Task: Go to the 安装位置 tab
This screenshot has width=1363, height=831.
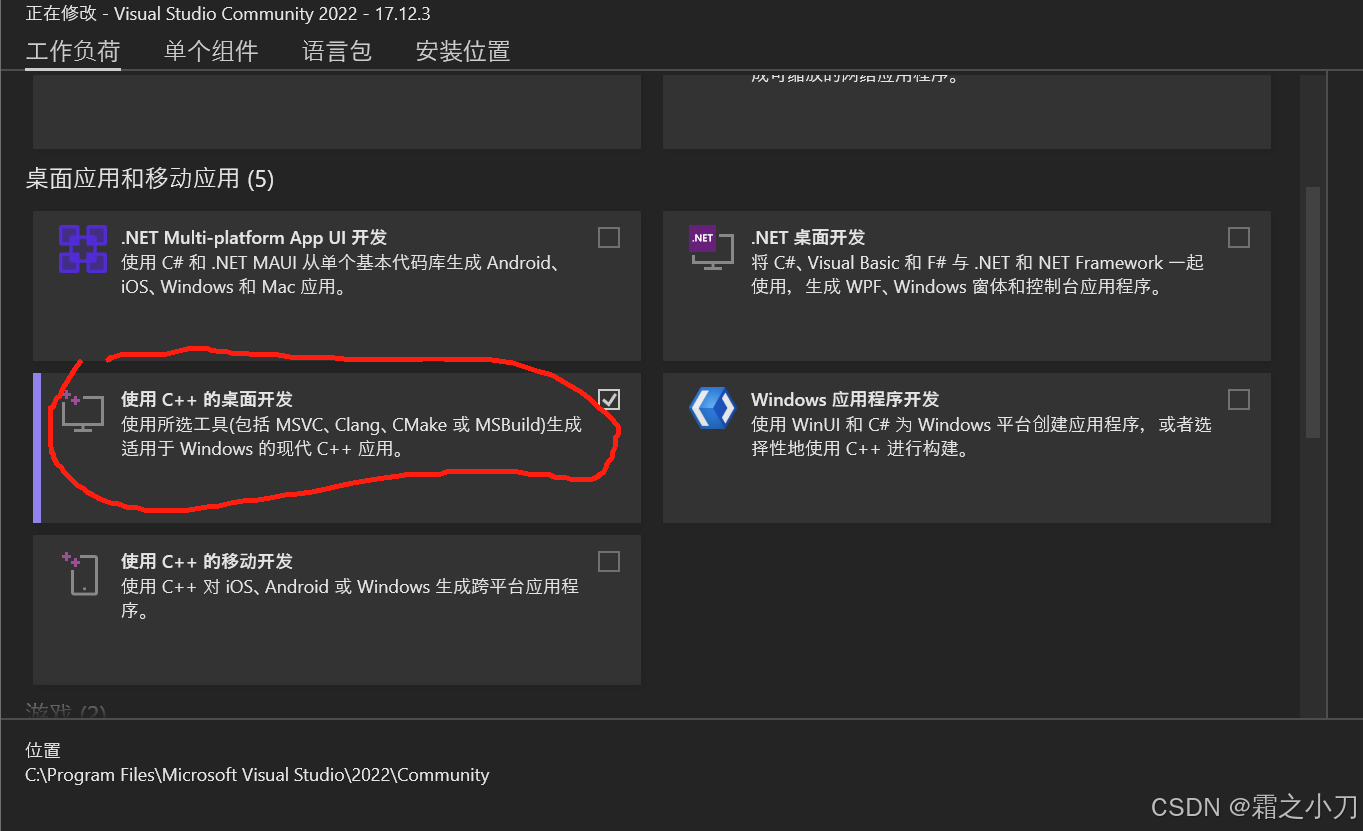Action: tap(461, 51)
